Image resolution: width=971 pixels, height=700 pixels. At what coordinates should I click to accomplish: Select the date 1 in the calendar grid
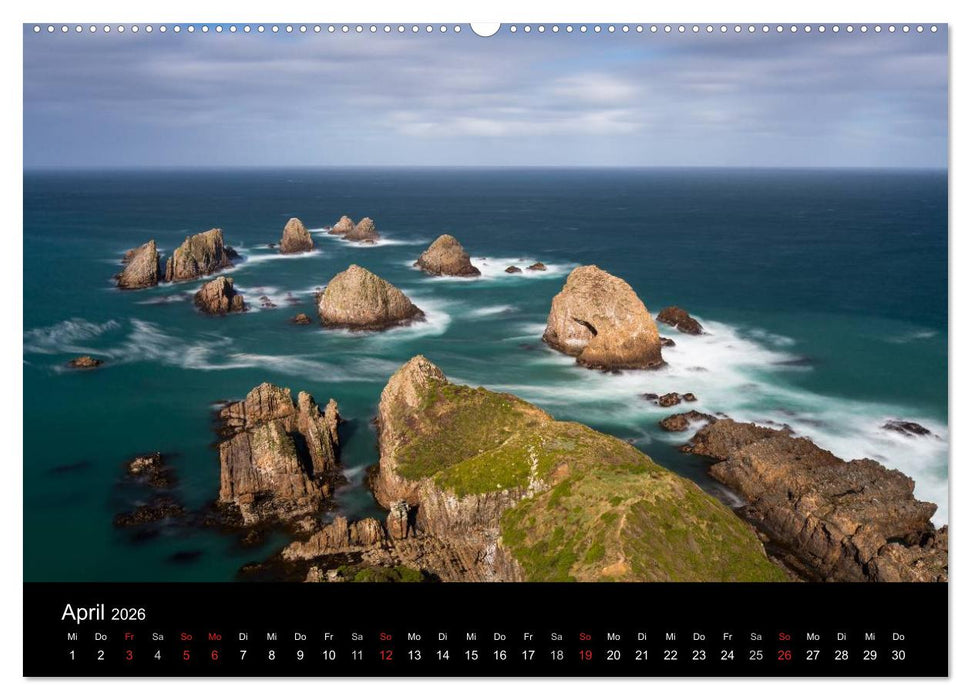coord(70,655)
